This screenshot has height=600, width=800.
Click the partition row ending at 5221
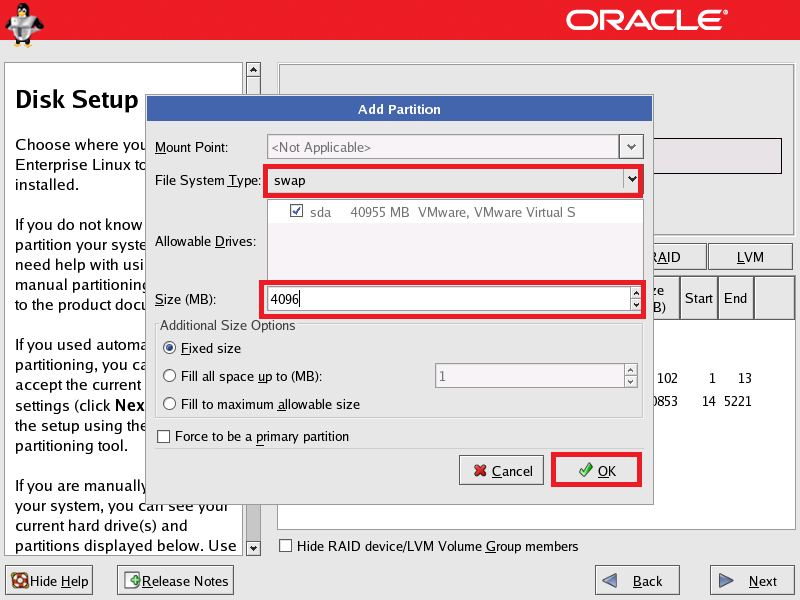723,401
